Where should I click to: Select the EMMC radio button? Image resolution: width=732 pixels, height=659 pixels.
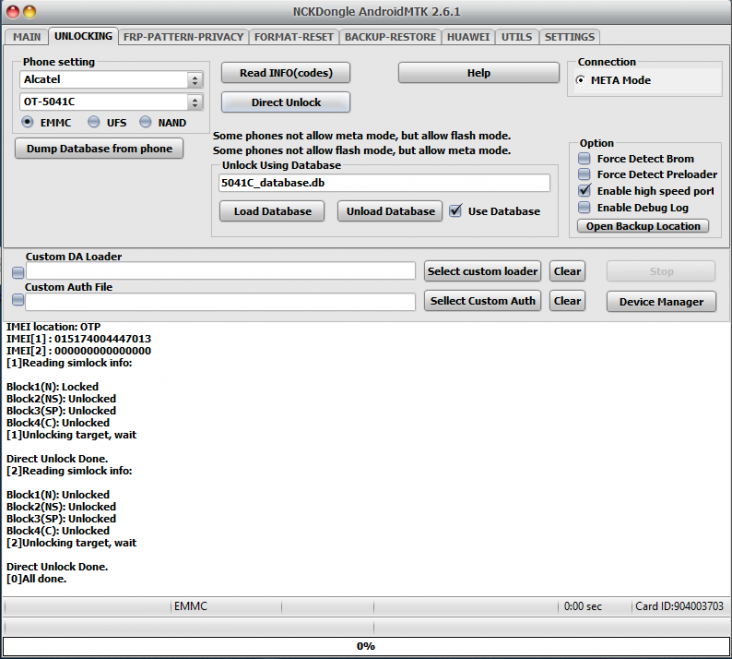click(x=28, y=122)
